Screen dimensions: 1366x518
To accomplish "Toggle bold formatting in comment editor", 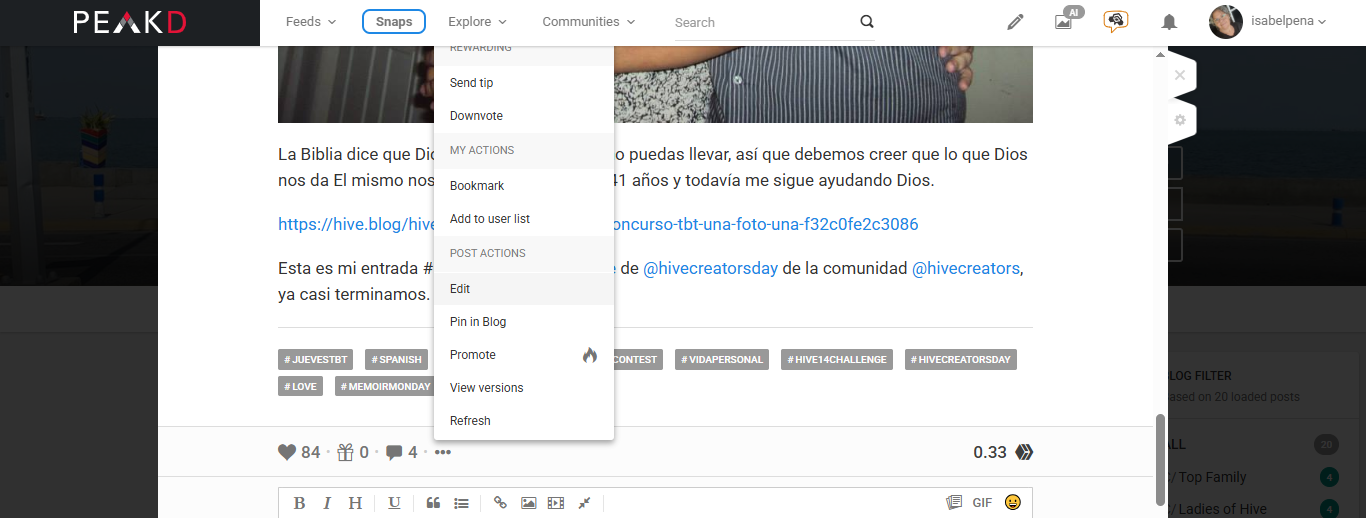I will [299, 503].
